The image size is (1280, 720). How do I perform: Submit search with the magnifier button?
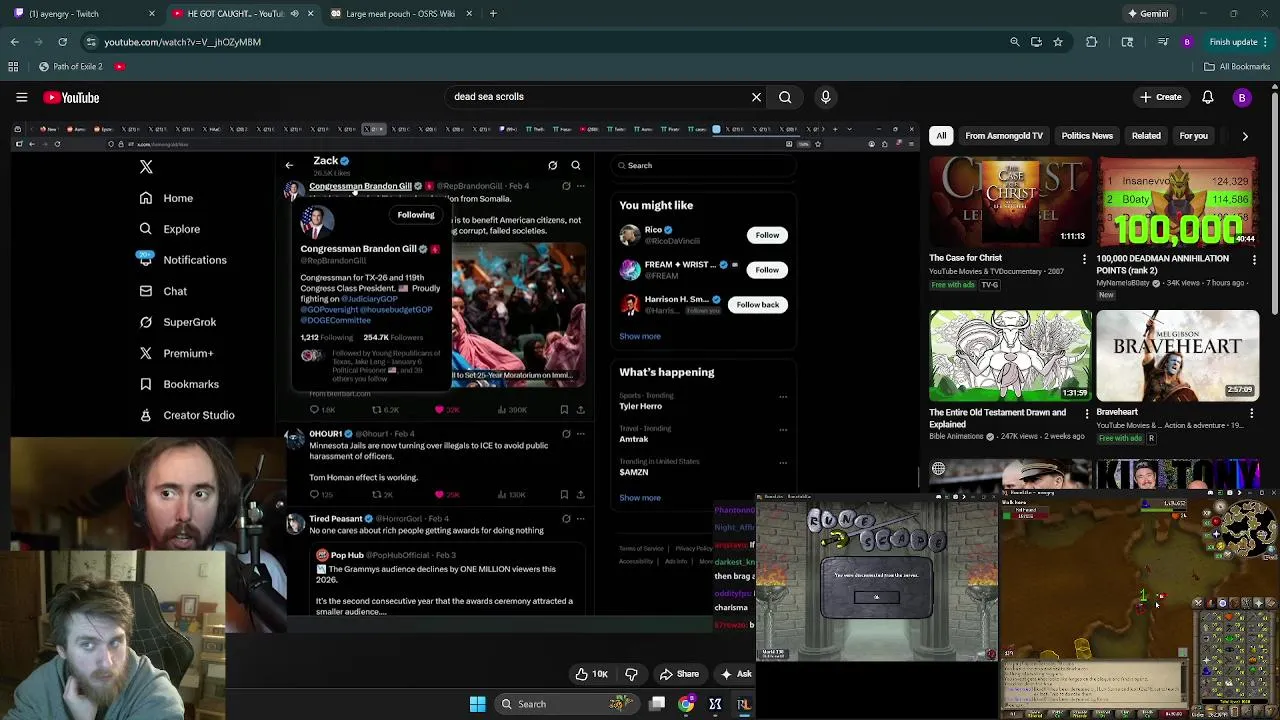785,97
